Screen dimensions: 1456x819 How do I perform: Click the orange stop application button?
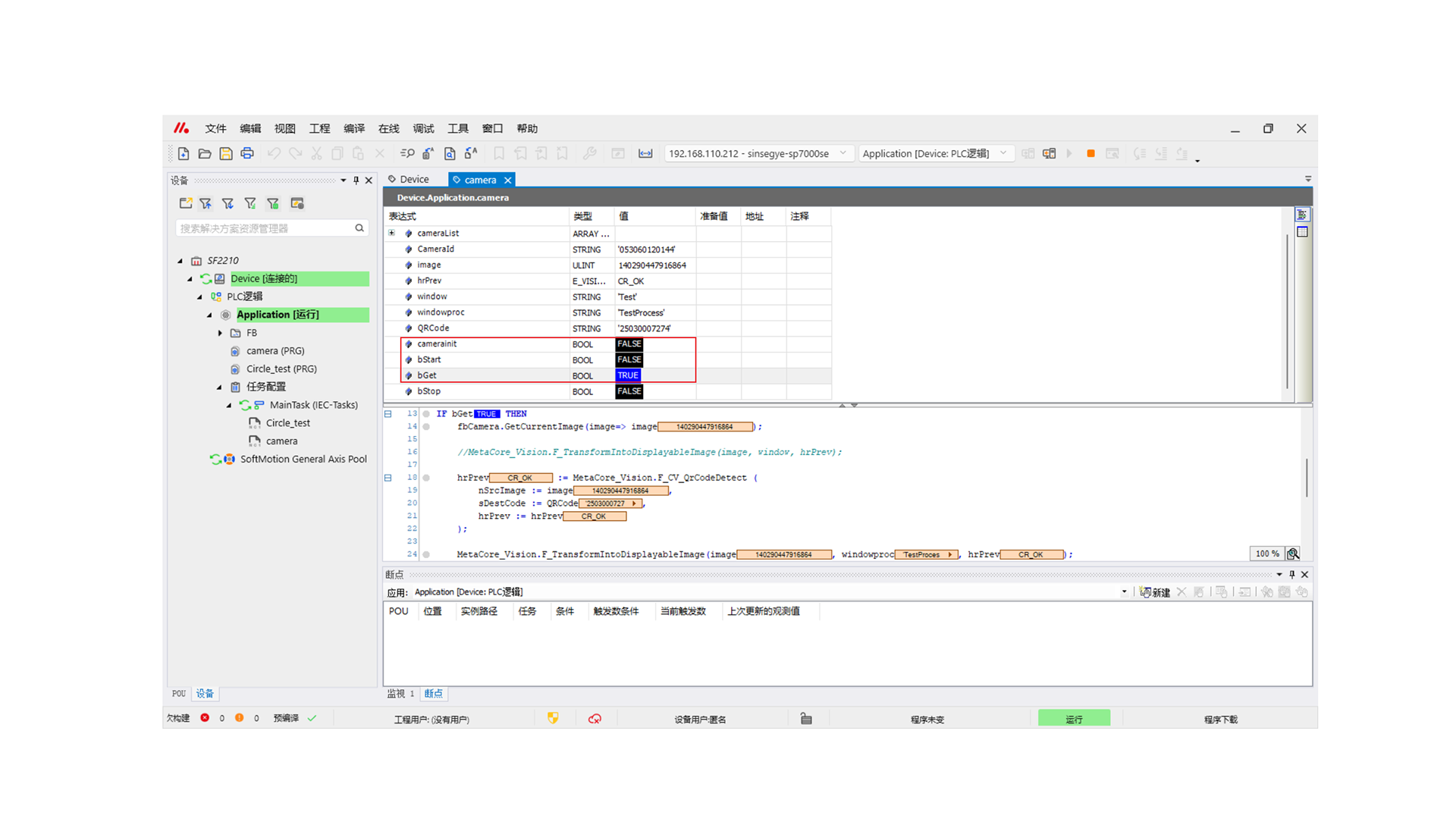point(1090,153)
